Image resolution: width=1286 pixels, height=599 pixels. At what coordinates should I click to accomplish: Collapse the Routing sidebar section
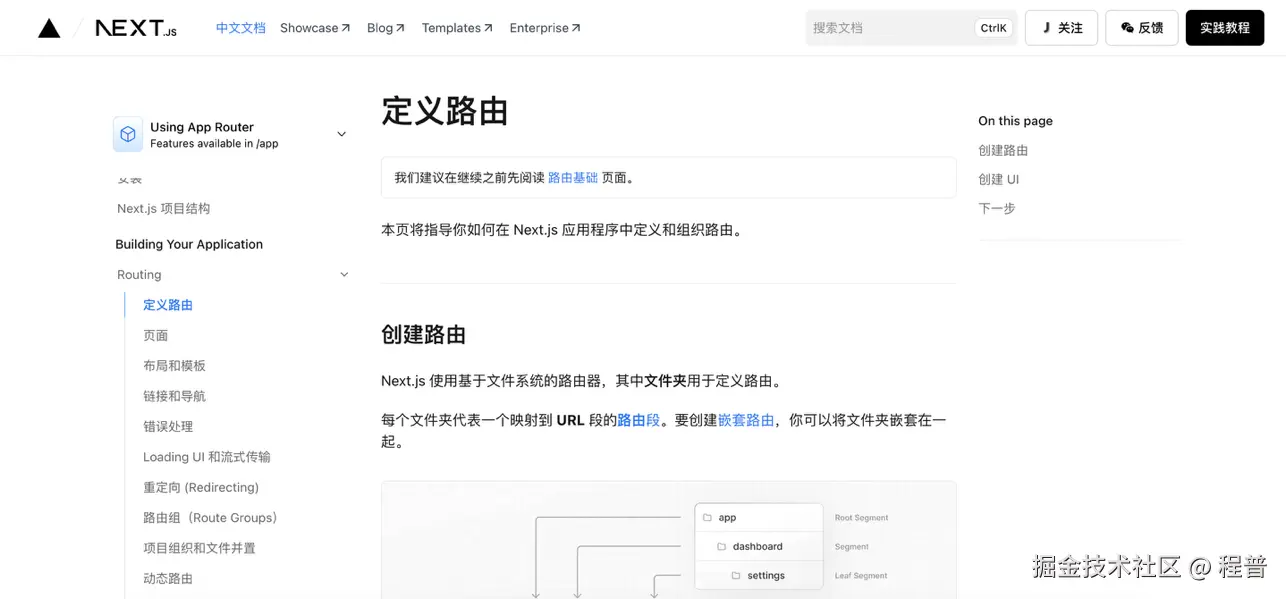point(344,274)
